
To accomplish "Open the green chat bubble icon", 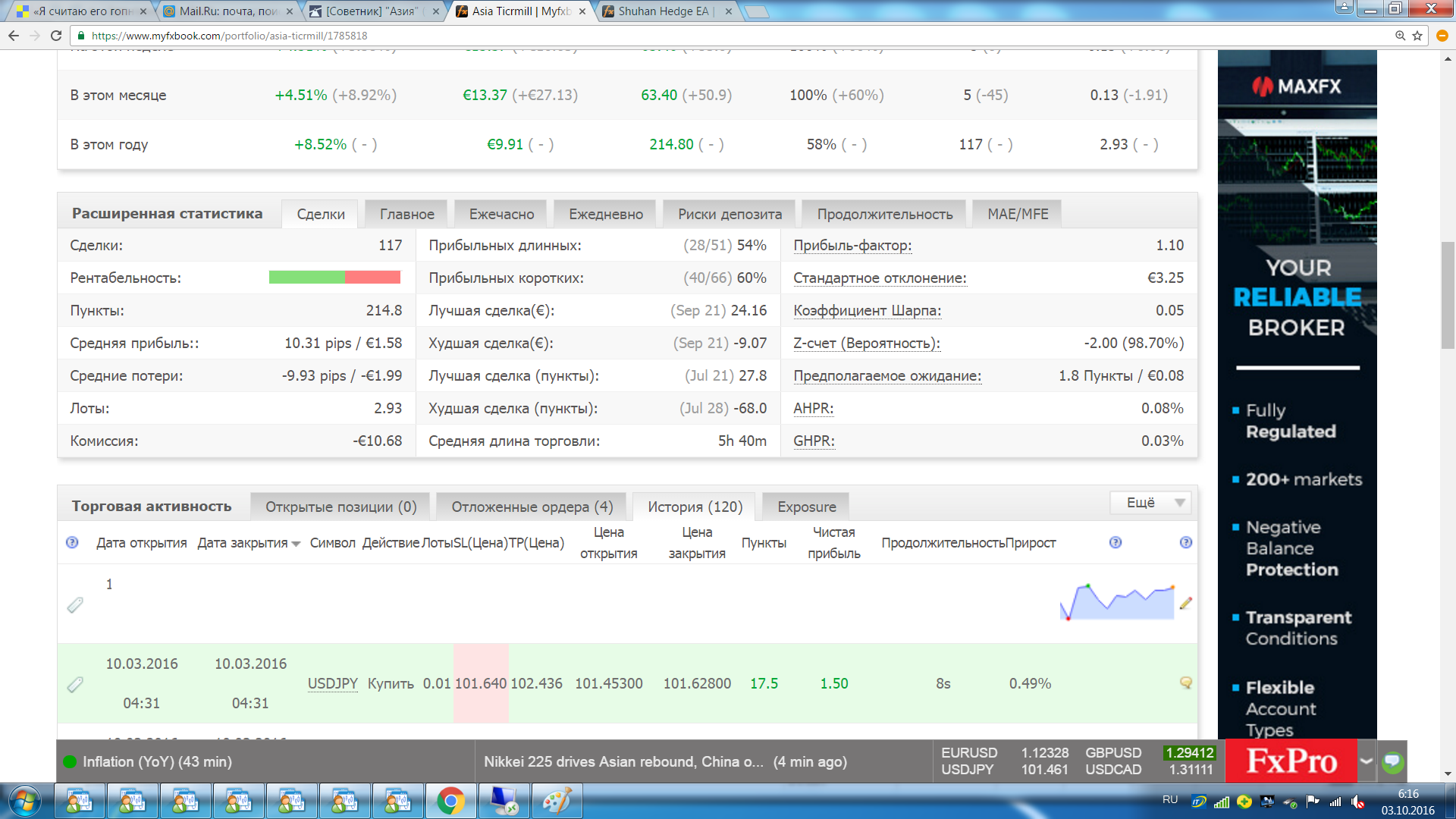I will [1392, 761].
